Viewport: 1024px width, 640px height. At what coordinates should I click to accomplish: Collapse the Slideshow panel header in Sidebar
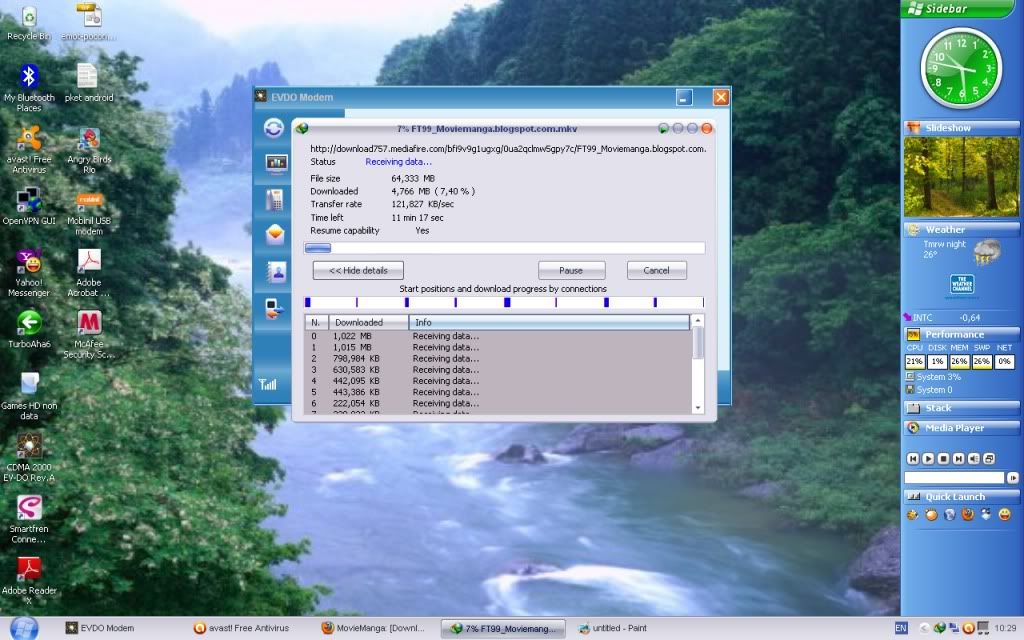click(x=961, y=128)
